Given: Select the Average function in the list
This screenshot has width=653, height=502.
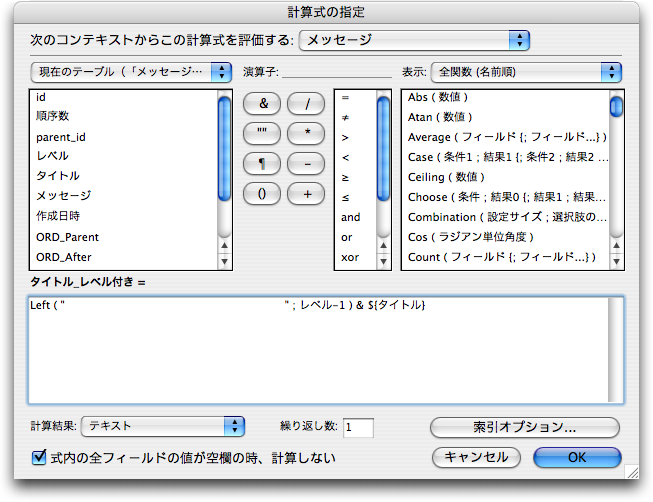Looking at the screenshot, I should point(504,137).
